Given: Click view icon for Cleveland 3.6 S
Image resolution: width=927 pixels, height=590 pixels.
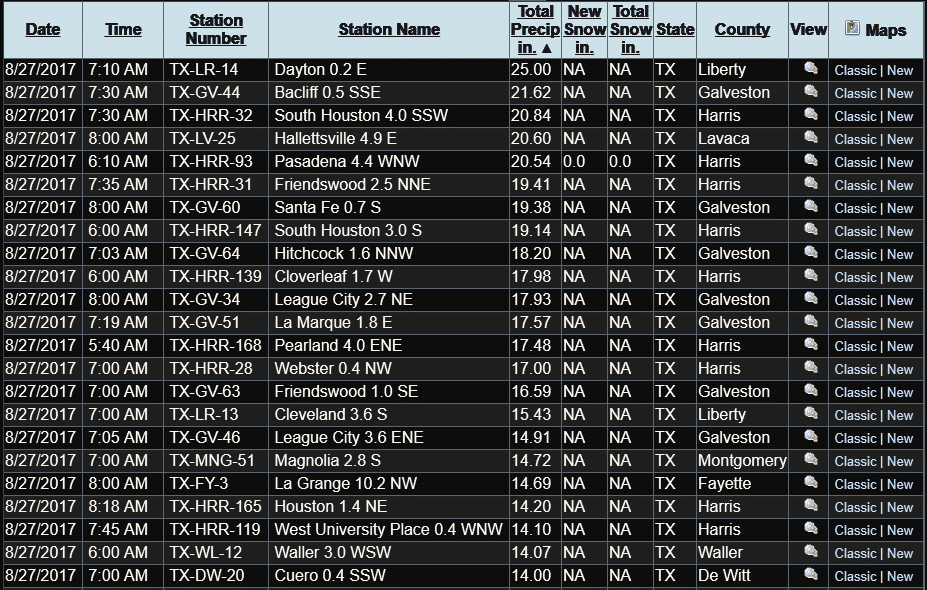Looking at the screenshot, I should (811, 414).
